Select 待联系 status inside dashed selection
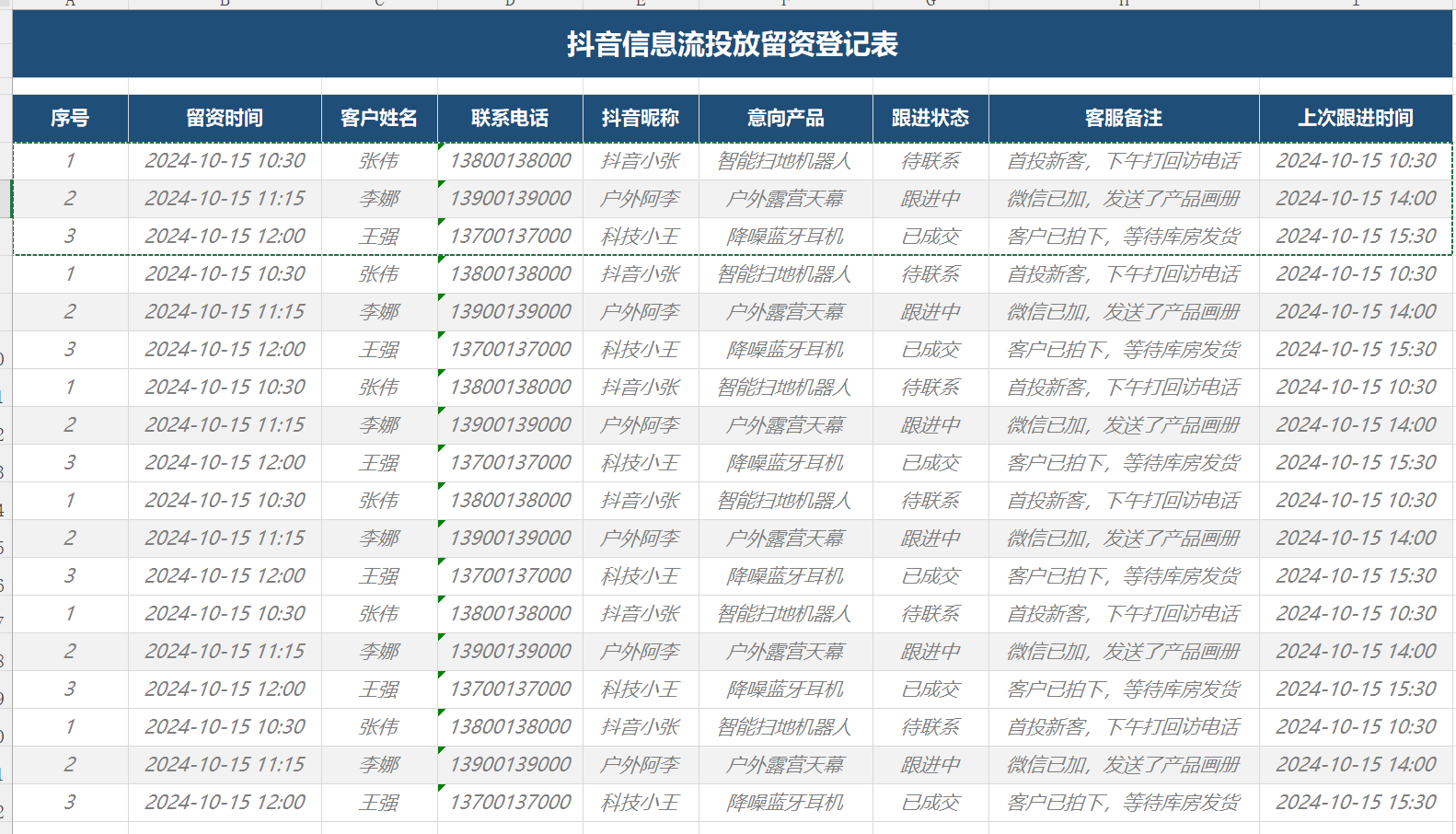This screenshot has height=834, width=1456. point(930,161)
